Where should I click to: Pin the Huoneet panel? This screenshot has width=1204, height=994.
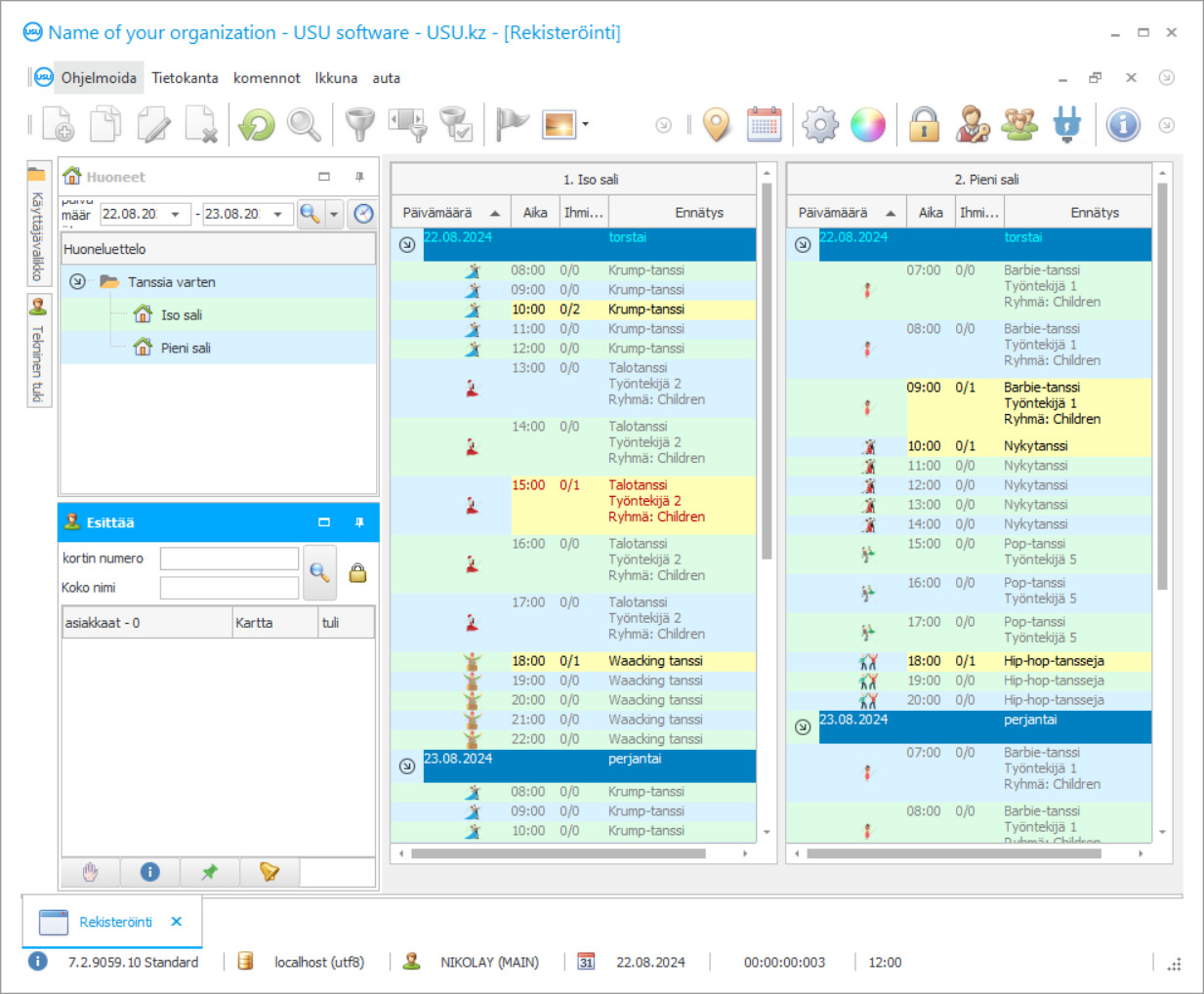(359, 177)
